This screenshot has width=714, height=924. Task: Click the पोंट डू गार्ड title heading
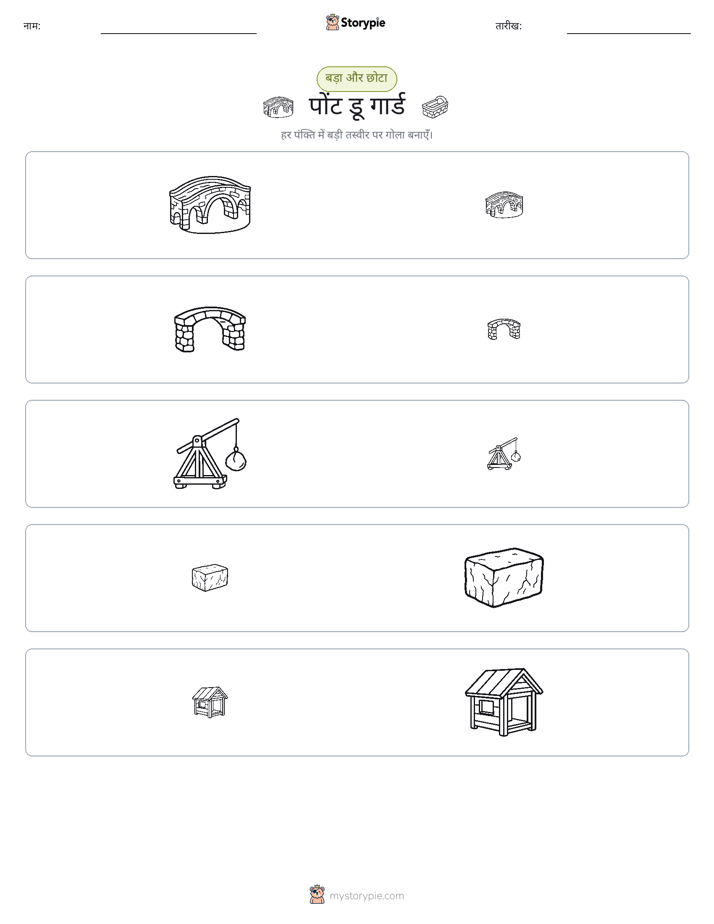coord(357,106)
